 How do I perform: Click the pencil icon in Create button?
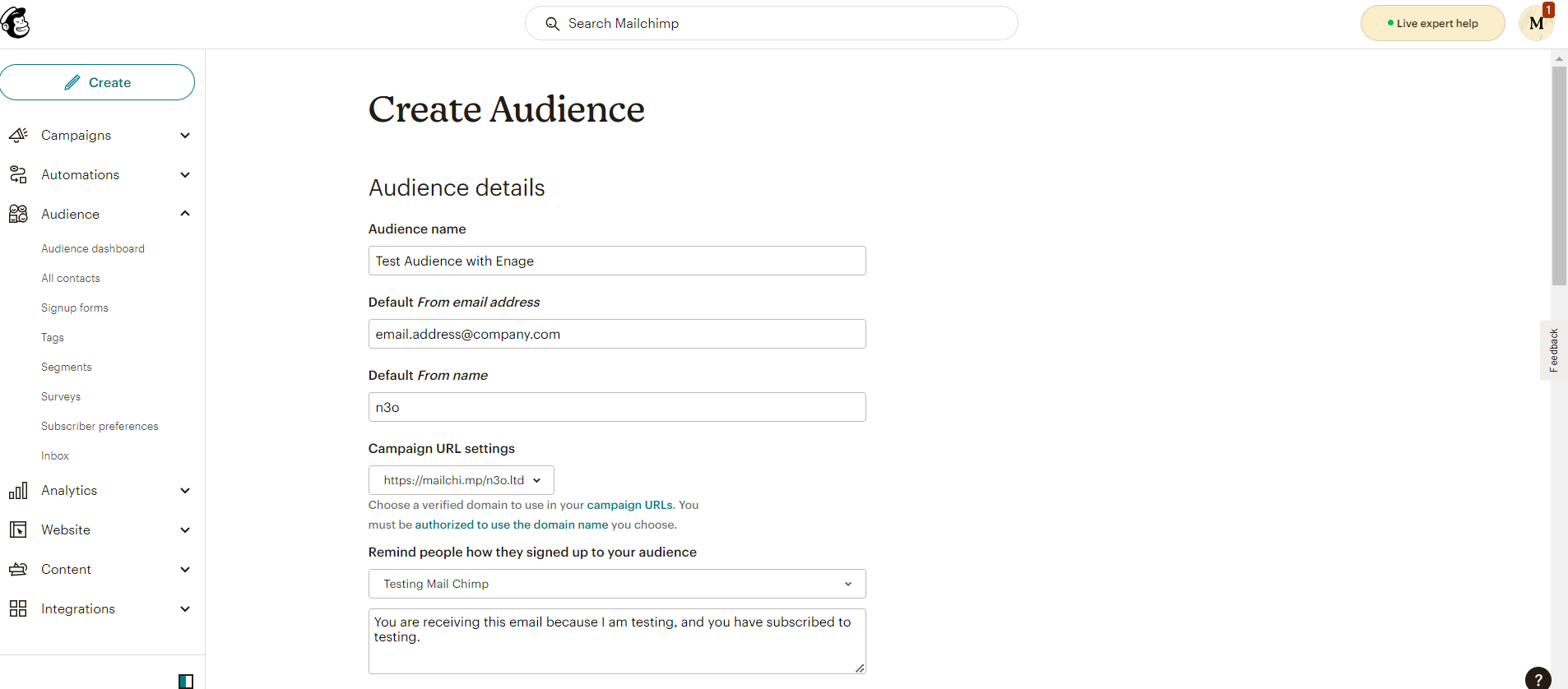click(72, 82)
